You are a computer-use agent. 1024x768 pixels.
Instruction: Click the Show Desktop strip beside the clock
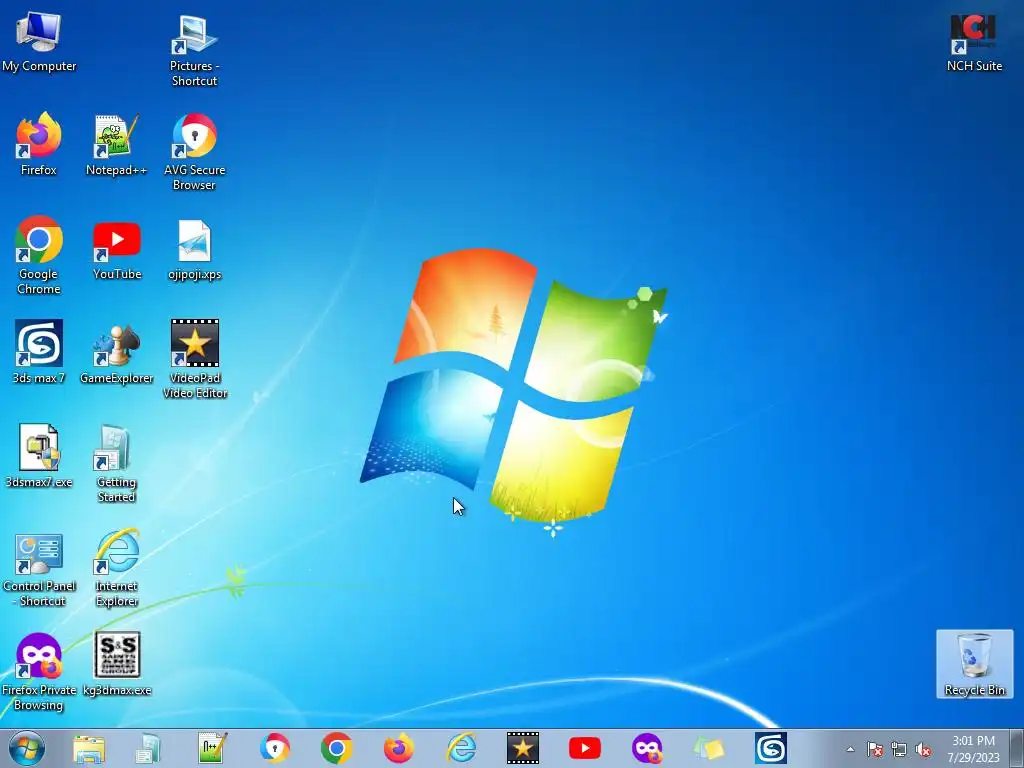1019,748
